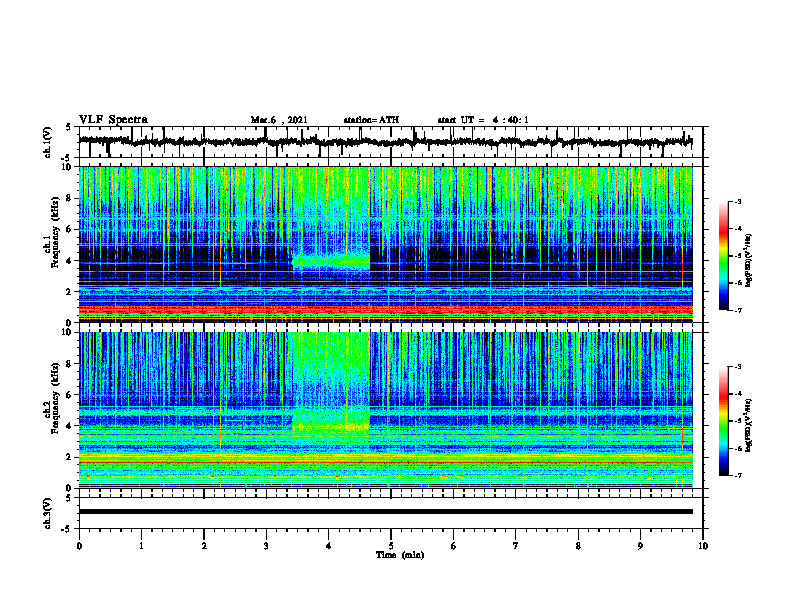
Task: Click the ch.1 spectrogram colorbar gradient
Action: [x=724, y=256]
